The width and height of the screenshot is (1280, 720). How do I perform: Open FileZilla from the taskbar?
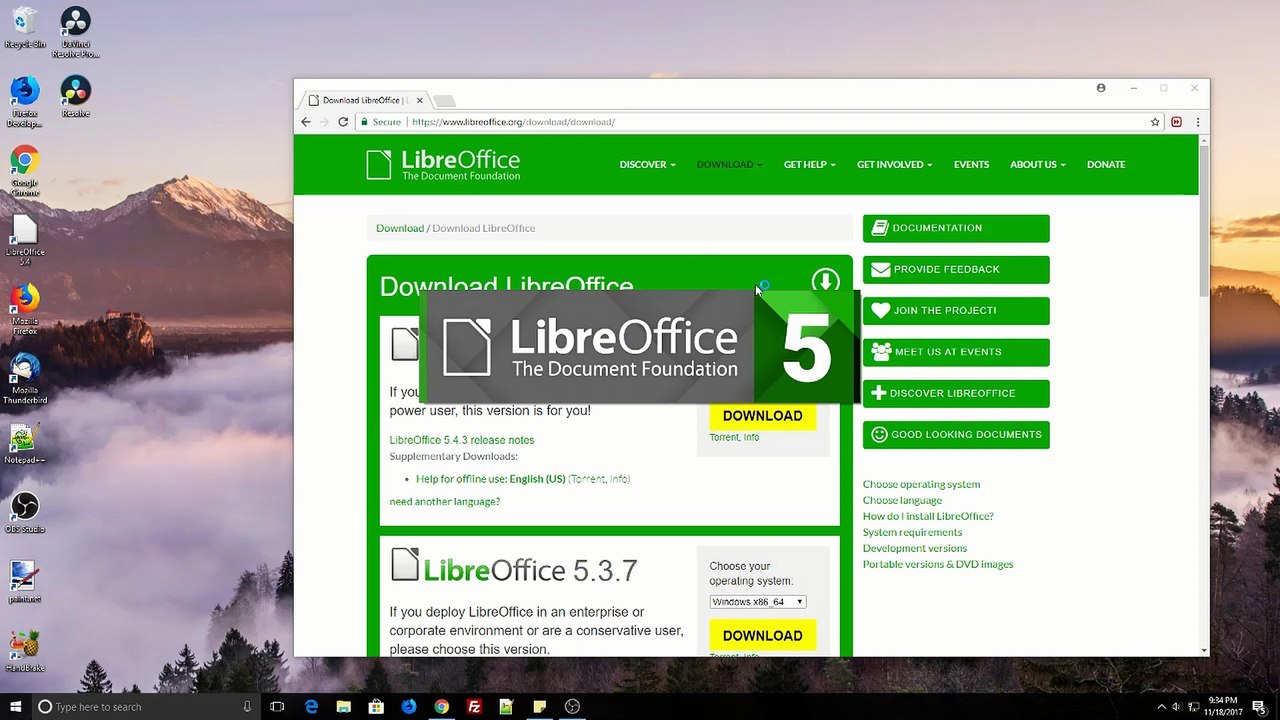(474, 707)
